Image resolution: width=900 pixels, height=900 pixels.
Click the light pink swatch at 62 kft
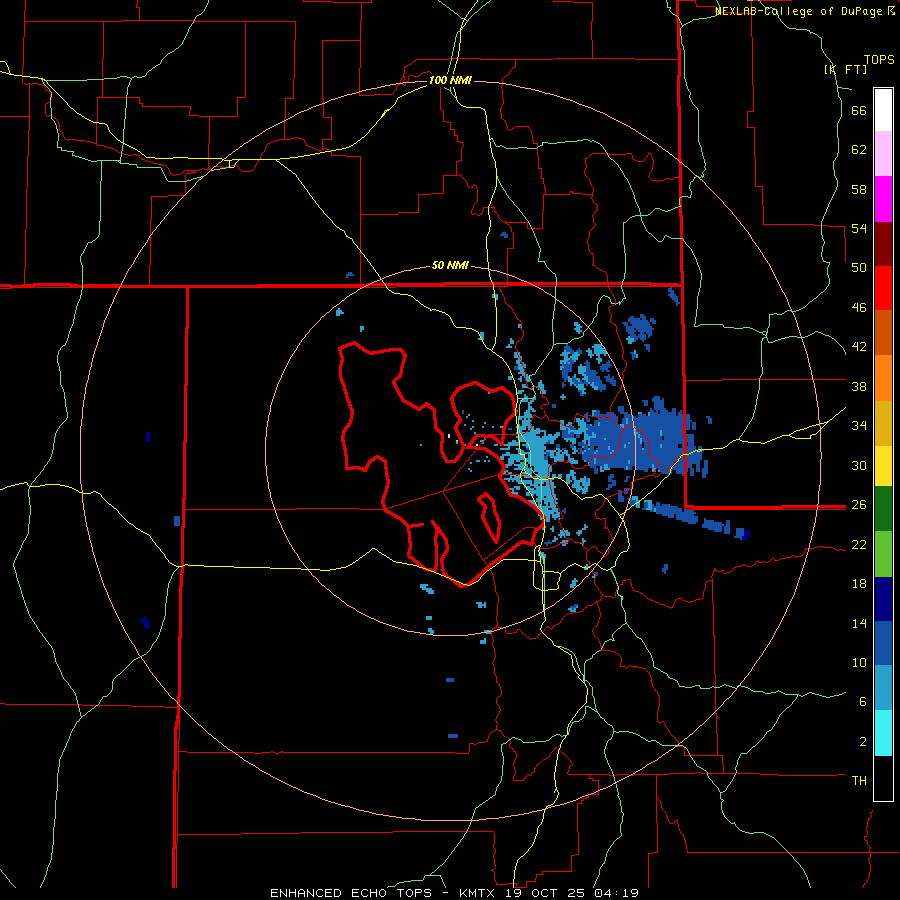pos(883,153)
